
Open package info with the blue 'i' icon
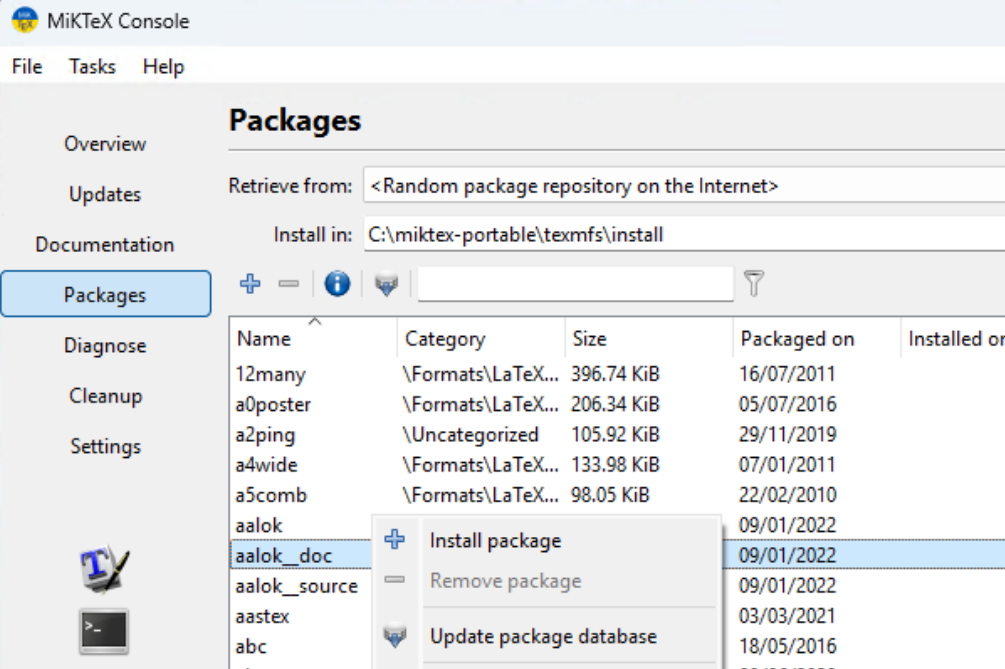click(x=338, y=285)
